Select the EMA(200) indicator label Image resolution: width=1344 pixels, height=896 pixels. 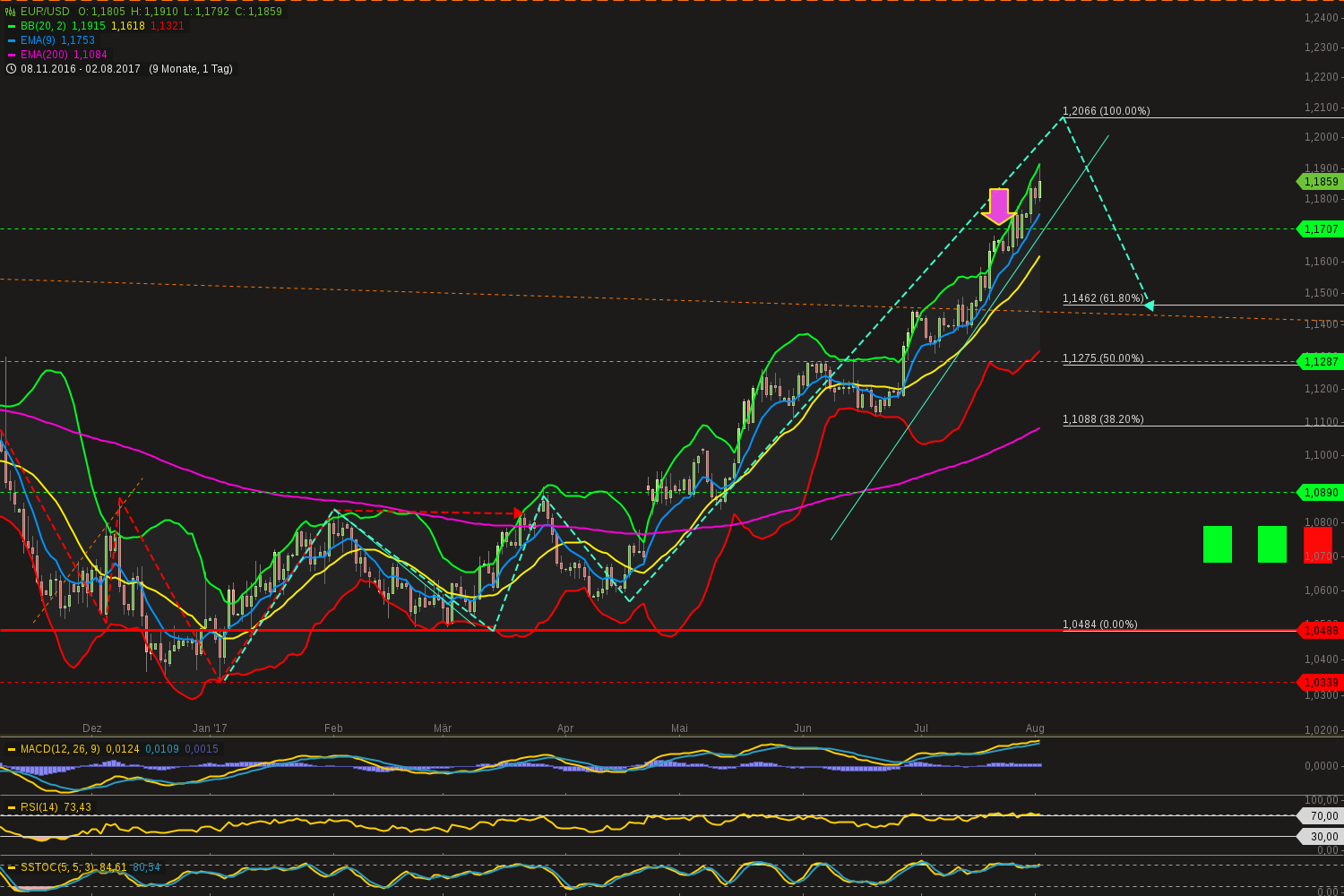[x=45, y=55]
